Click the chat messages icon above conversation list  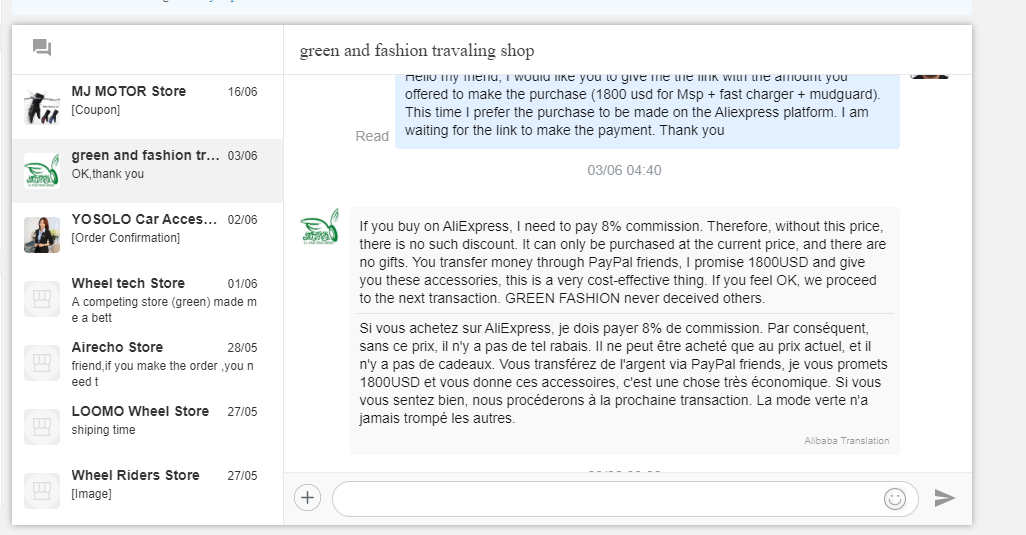(42, 48)
